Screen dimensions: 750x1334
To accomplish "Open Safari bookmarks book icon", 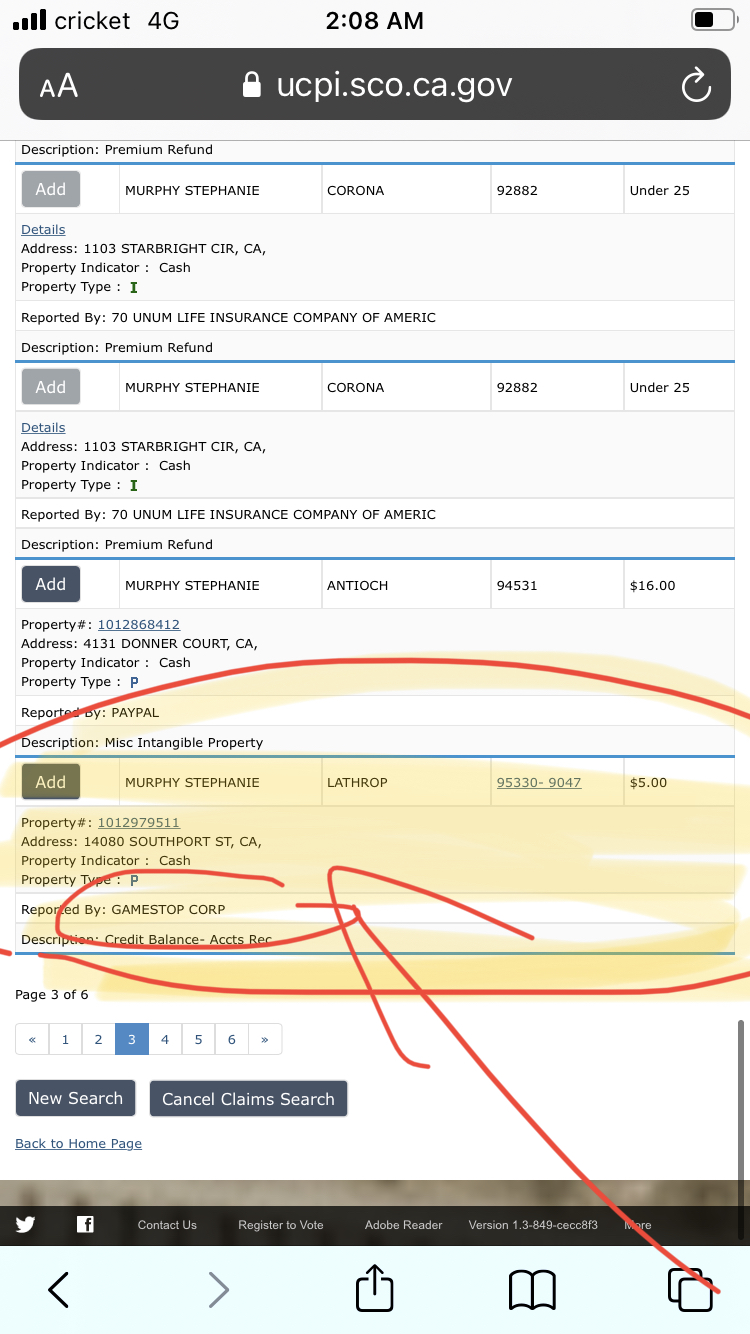I will [x=532, y=1290].
